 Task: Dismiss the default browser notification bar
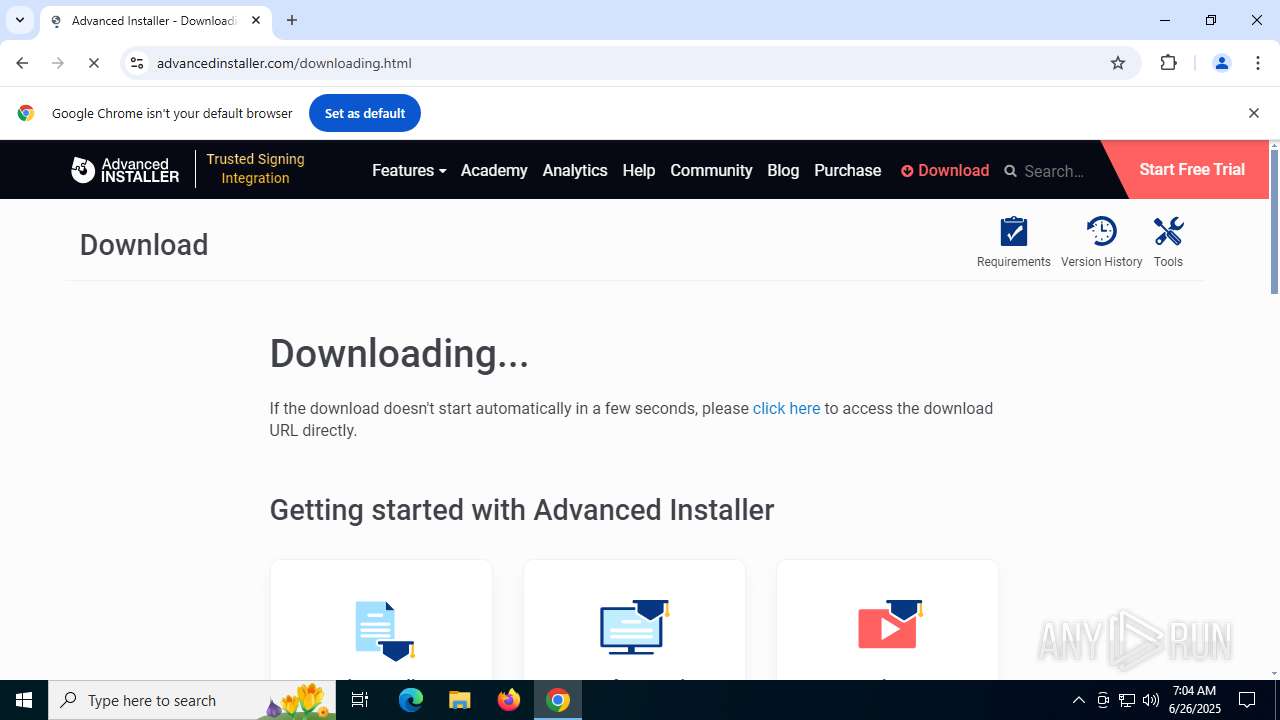[1253, 113]
